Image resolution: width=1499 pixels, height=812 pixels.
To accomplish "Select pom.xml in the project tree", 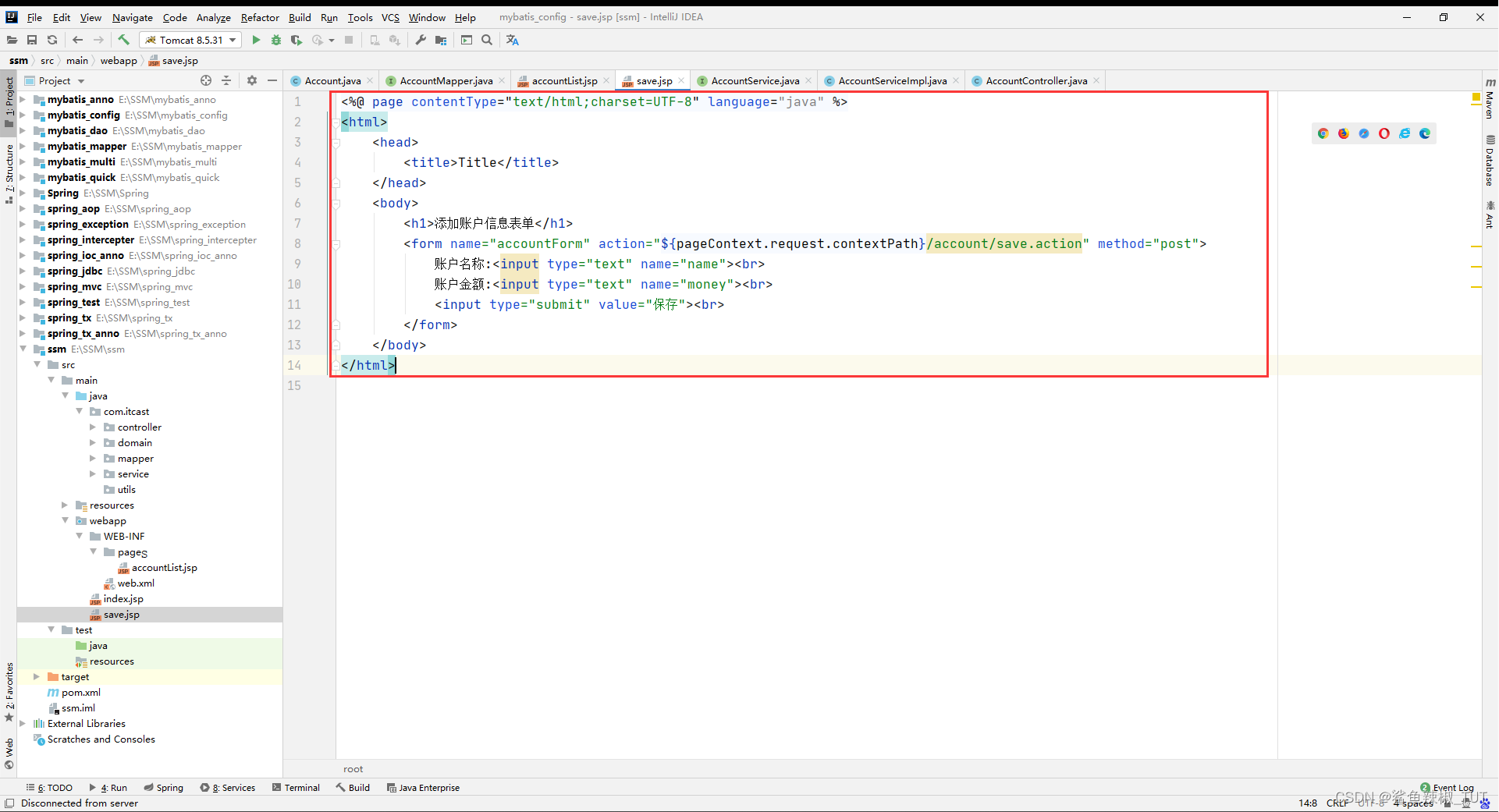I will (81, 692).
